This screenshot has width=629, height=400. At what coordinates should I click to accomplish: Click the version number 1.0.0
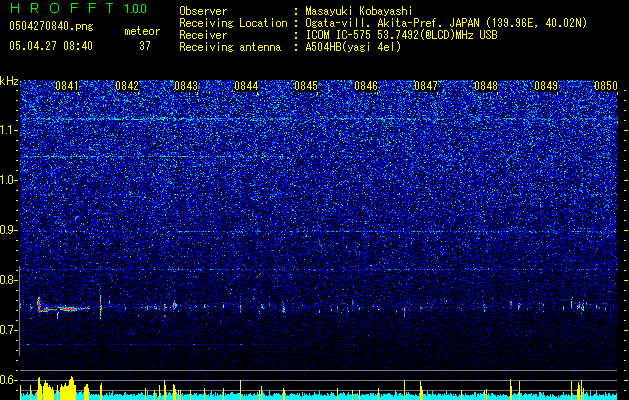coord(135,9)
